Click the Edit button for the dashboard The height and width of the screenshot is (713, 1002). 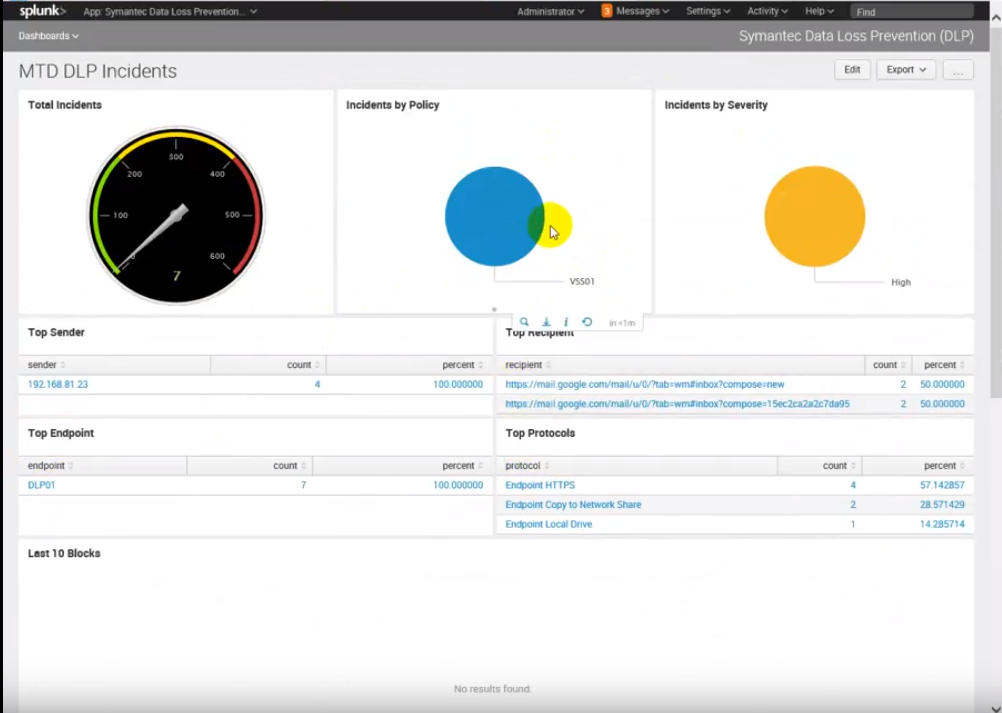[852, 69]
